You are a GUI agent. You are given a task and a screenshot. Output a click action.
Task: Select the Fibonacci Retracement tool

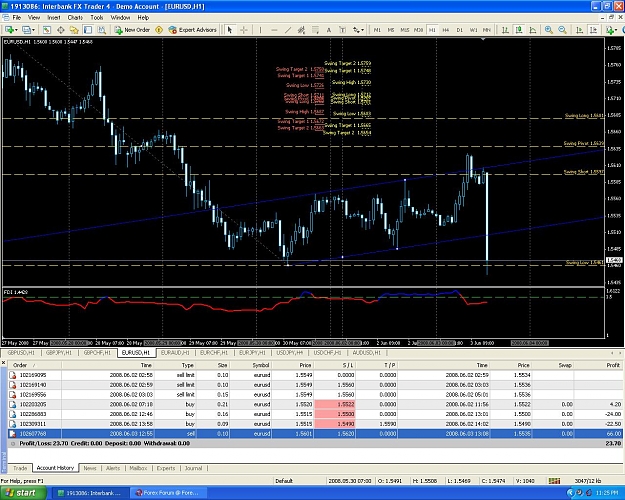315,30
